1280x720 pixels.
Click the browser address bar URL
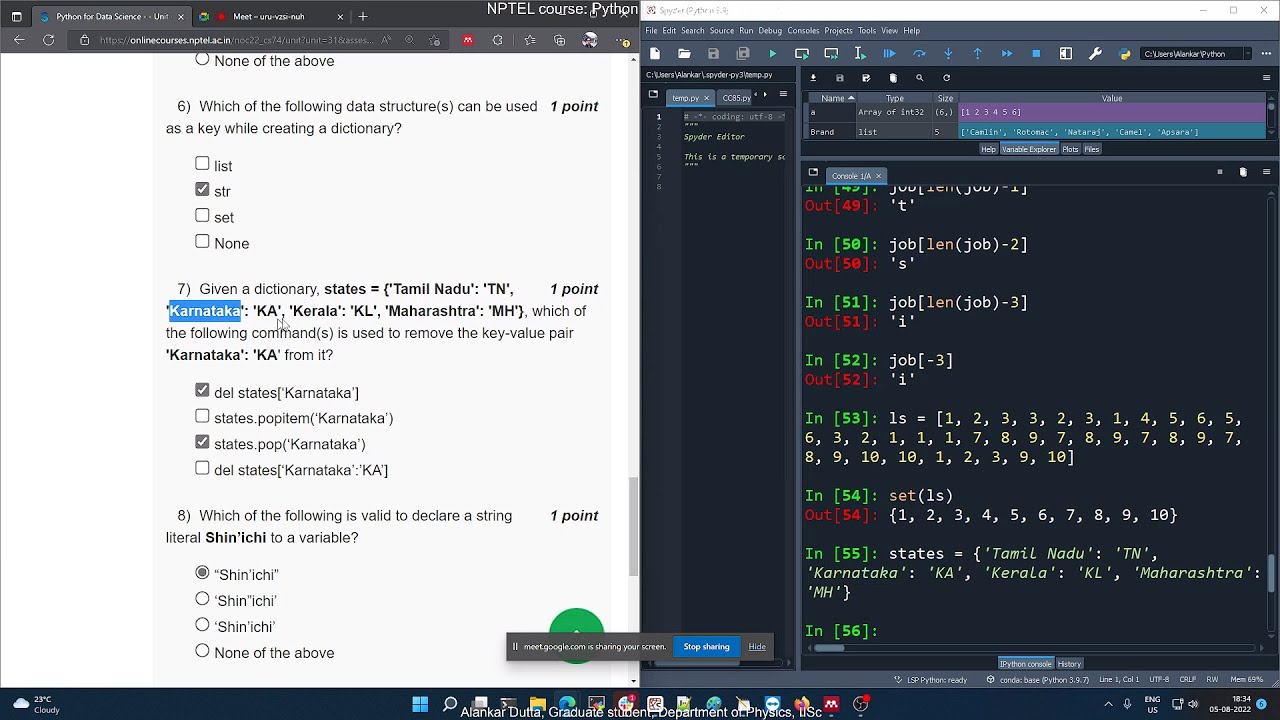[x=237, y=40]
